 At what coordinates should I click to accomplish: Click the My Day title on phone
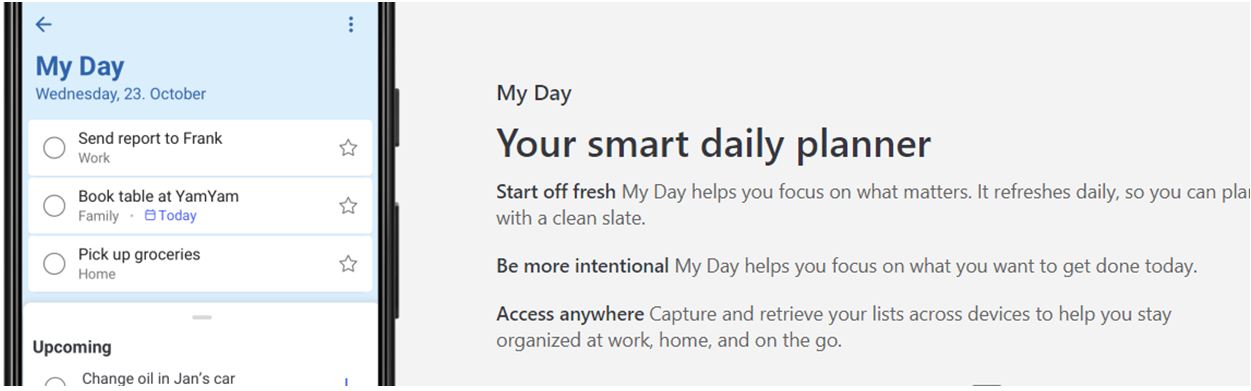[80, 67]
